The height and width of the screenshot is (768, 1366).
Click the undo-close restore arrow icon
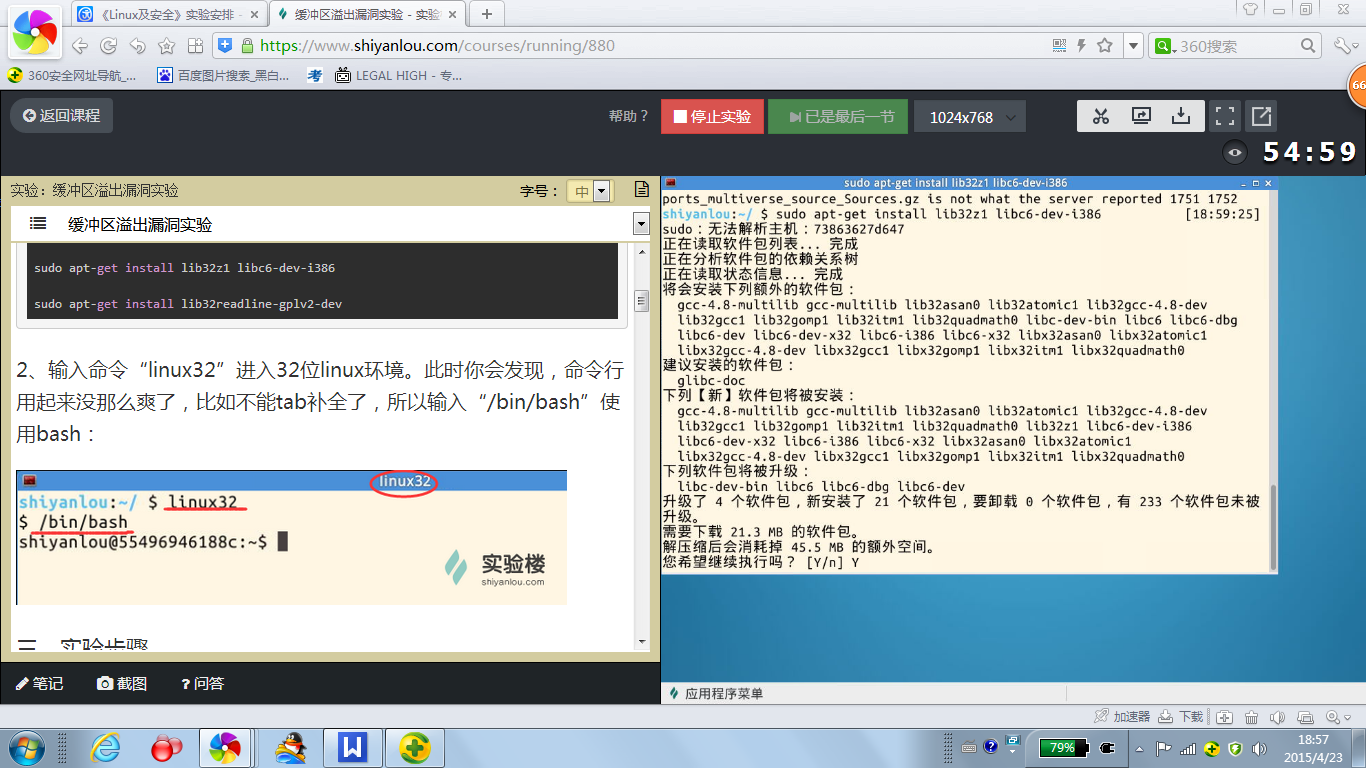point(138,46)
